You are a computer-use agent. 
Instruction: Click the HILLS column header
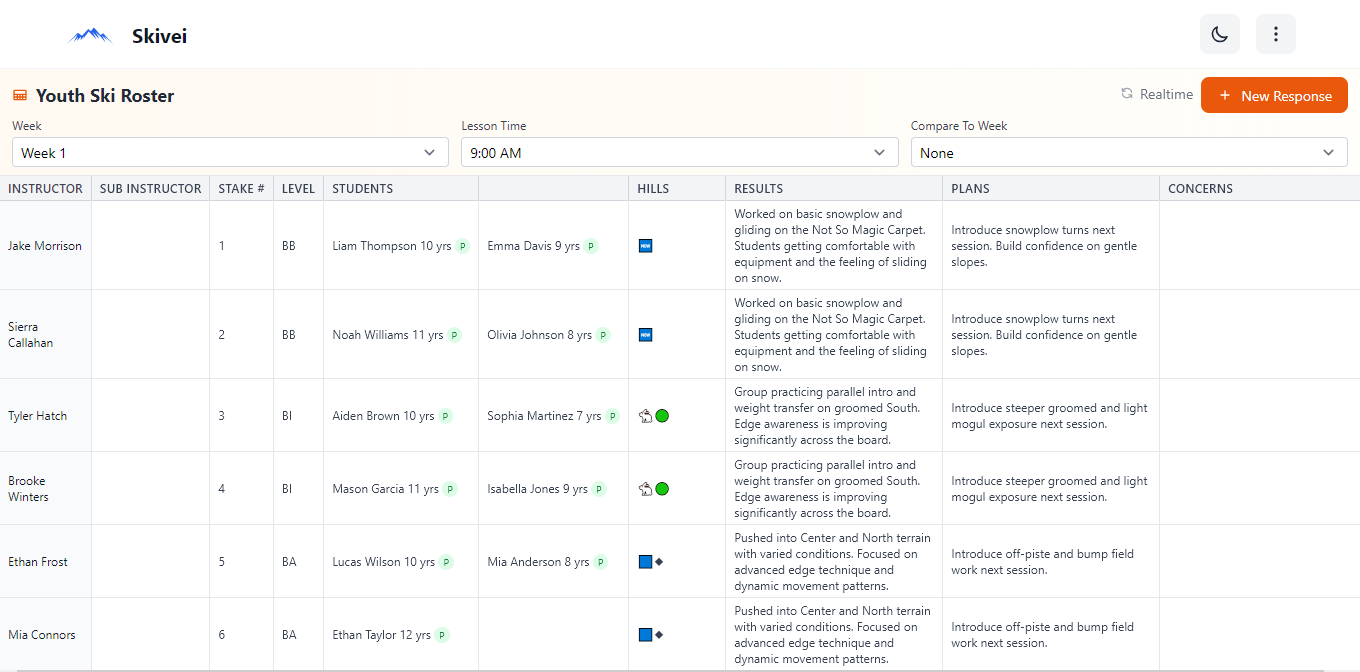677,188
